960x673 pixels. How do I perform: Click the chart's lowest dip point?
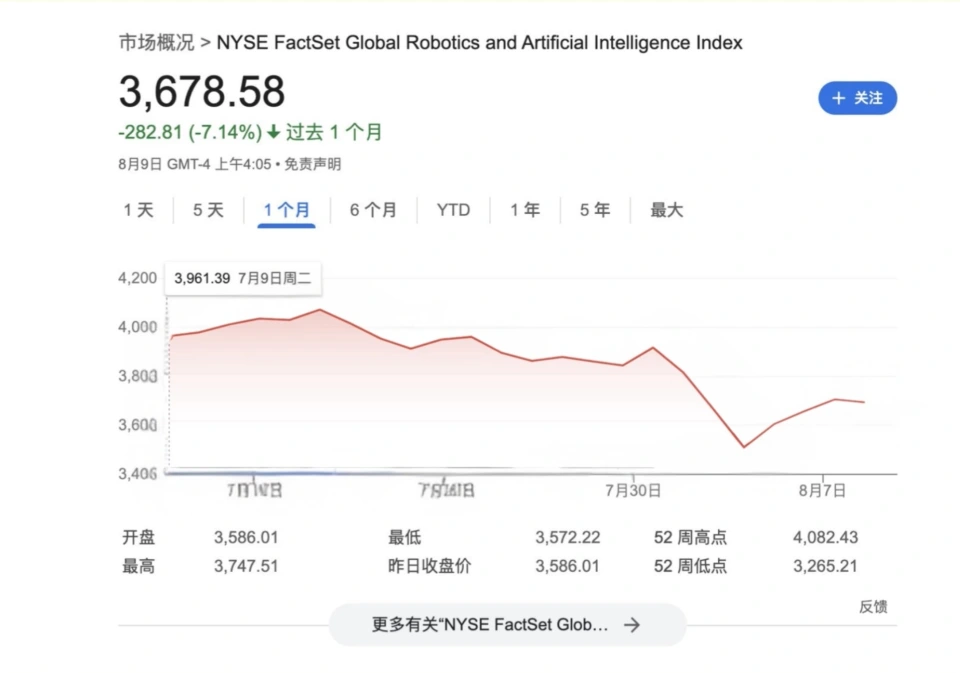pyautogui.click(x=743, y=447)
